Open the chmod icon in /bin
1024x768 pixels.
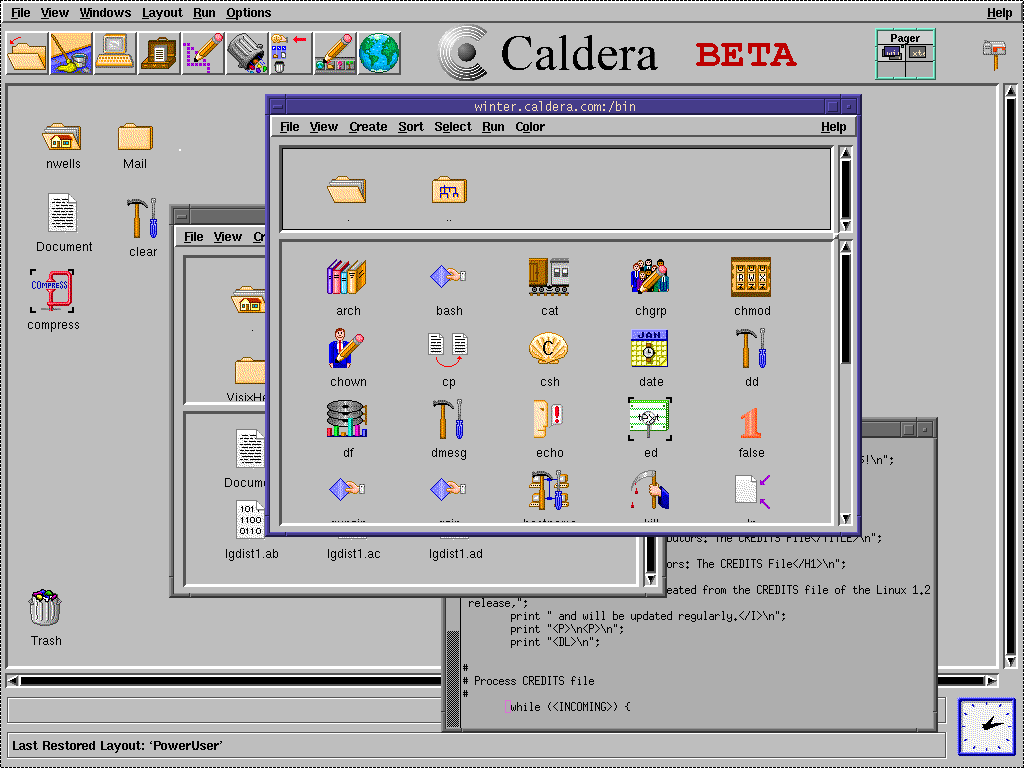[x=751, y=278]
